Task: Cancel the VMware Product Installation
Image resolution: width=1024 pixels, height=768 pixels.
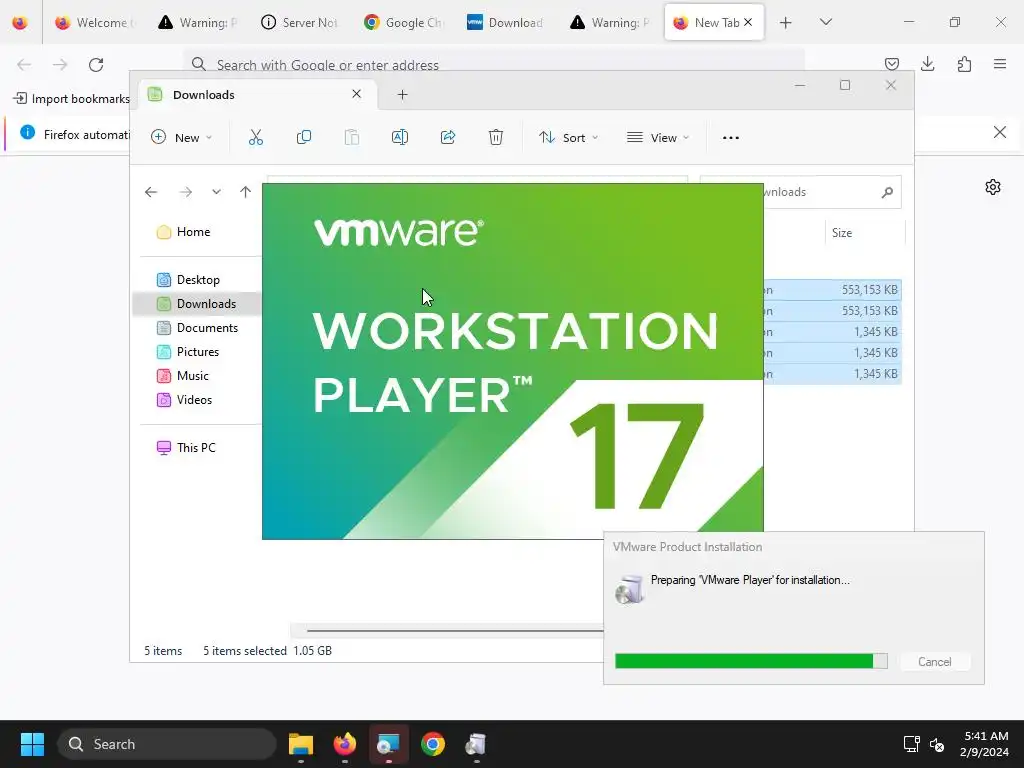Action: [935, 662]
